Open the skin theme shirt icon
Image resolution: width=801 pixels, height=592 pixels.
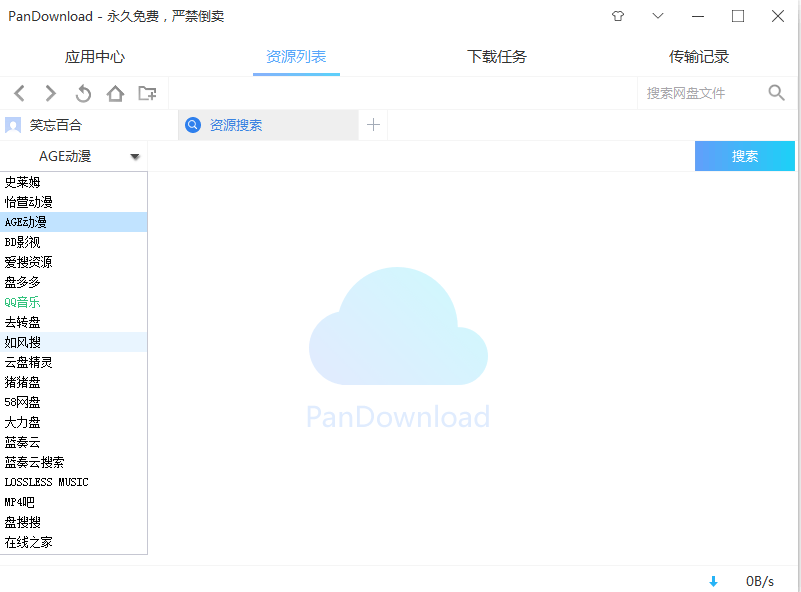tap(618, 16)
